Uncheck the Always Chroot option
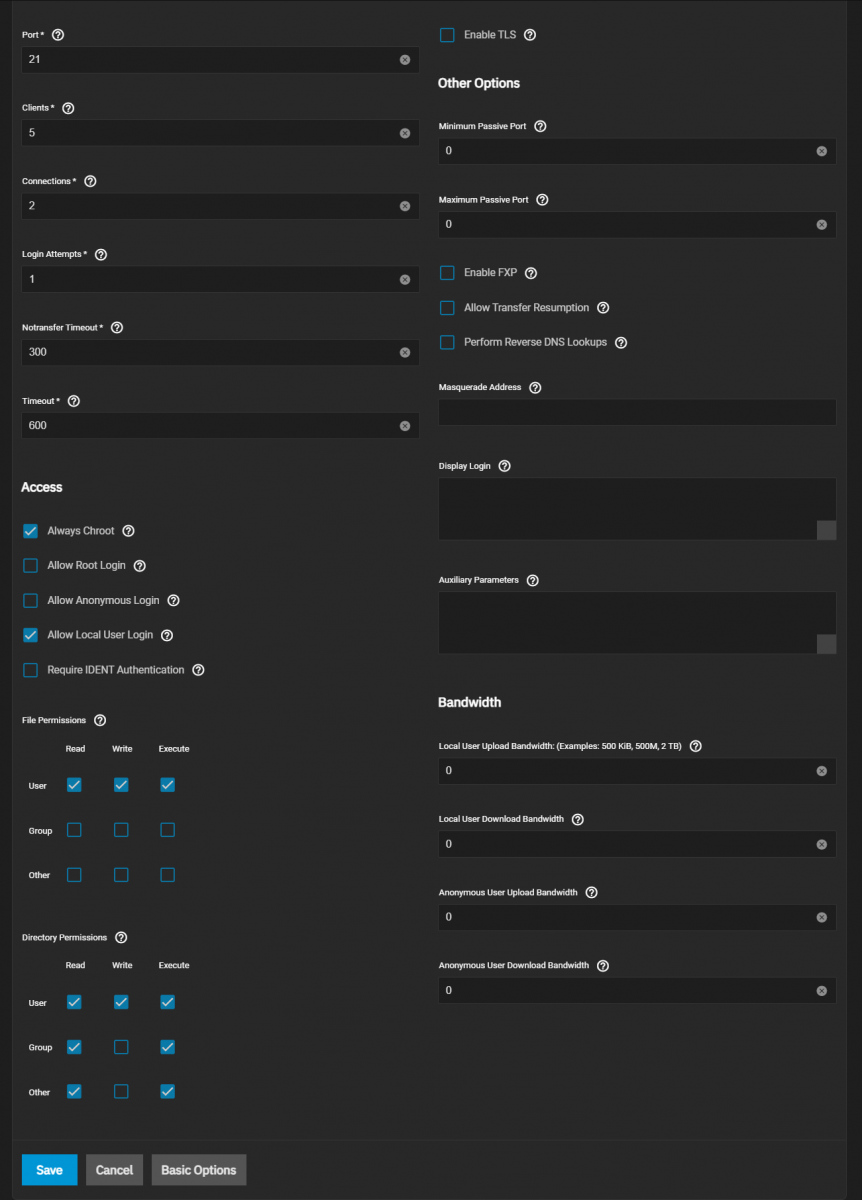 (x=30, y=531)
